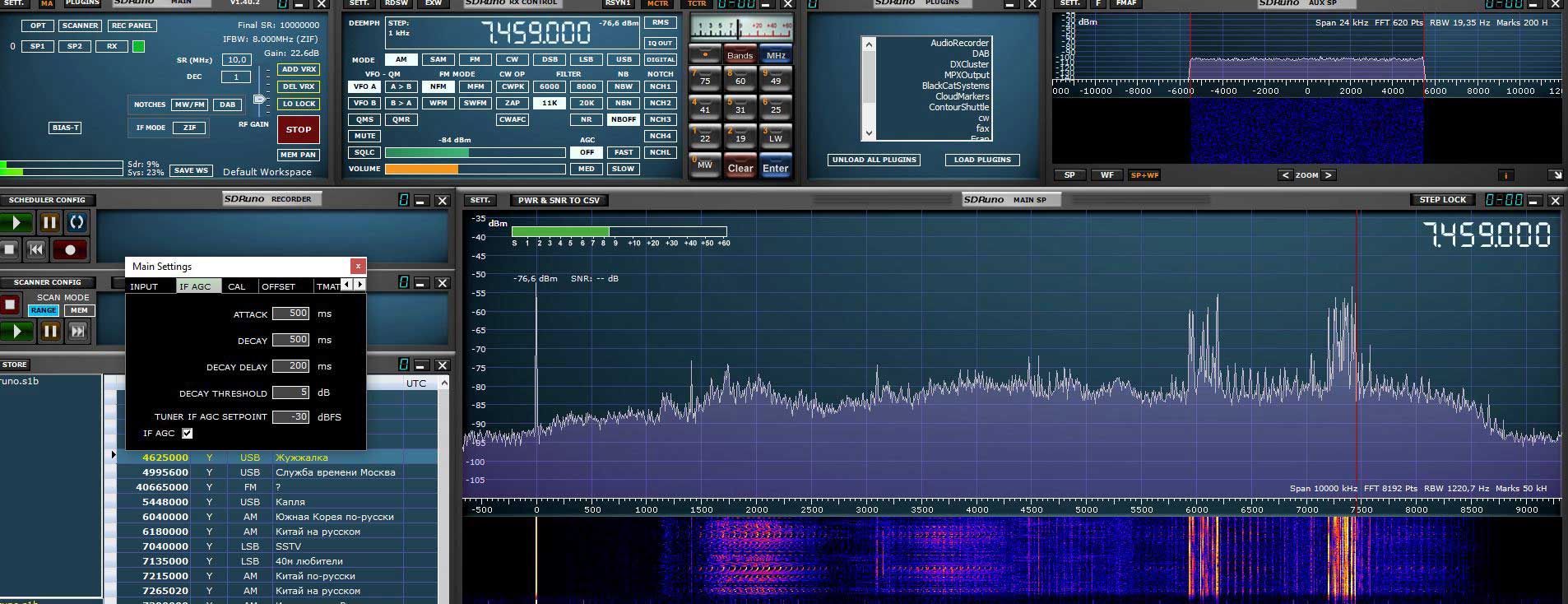This screenshot has height=604, width=1568.
Task: Open the DEC decimation value box
Action: (236, 77)
